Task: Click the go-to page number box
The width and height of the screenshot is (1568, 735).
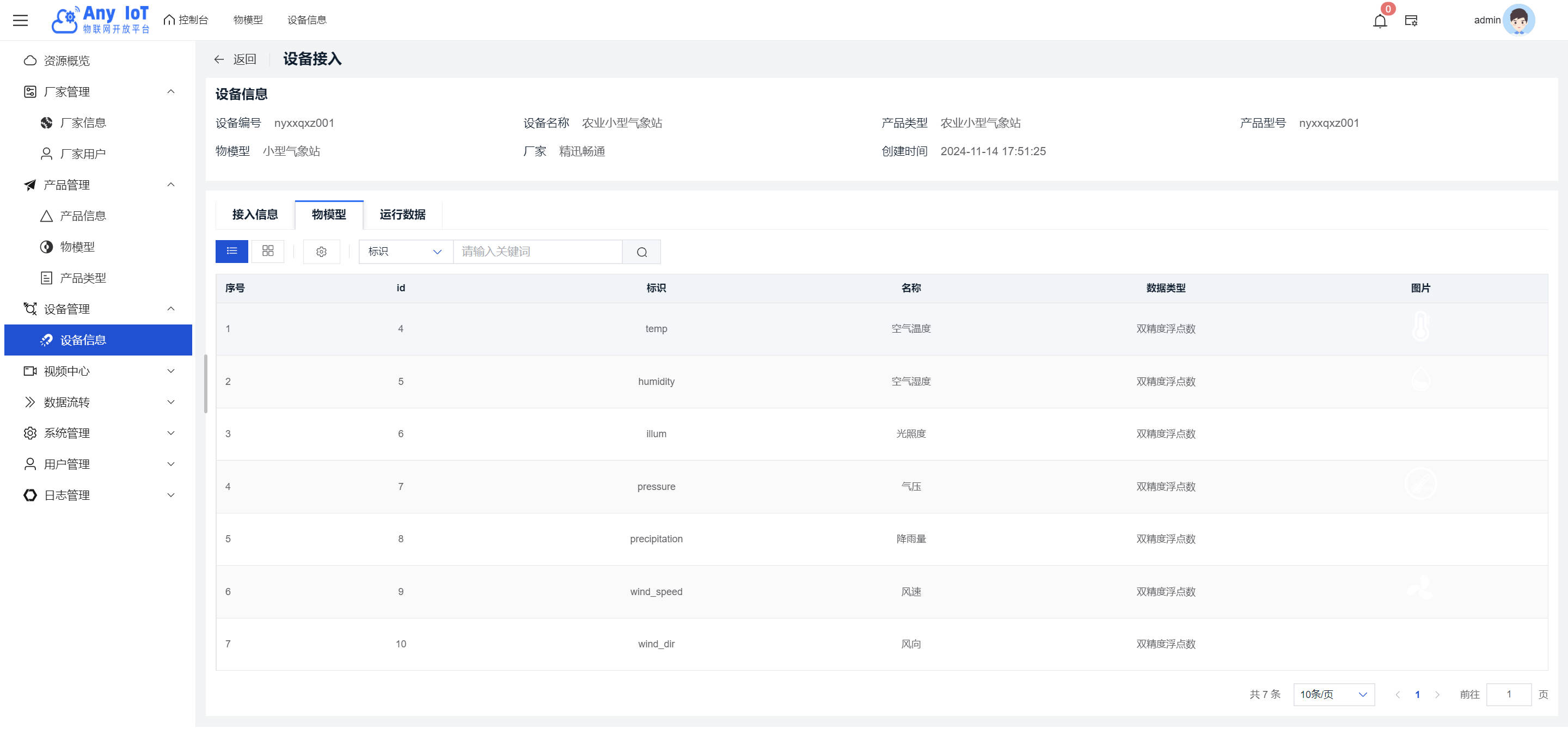Action: click(x=1508, y=694)
